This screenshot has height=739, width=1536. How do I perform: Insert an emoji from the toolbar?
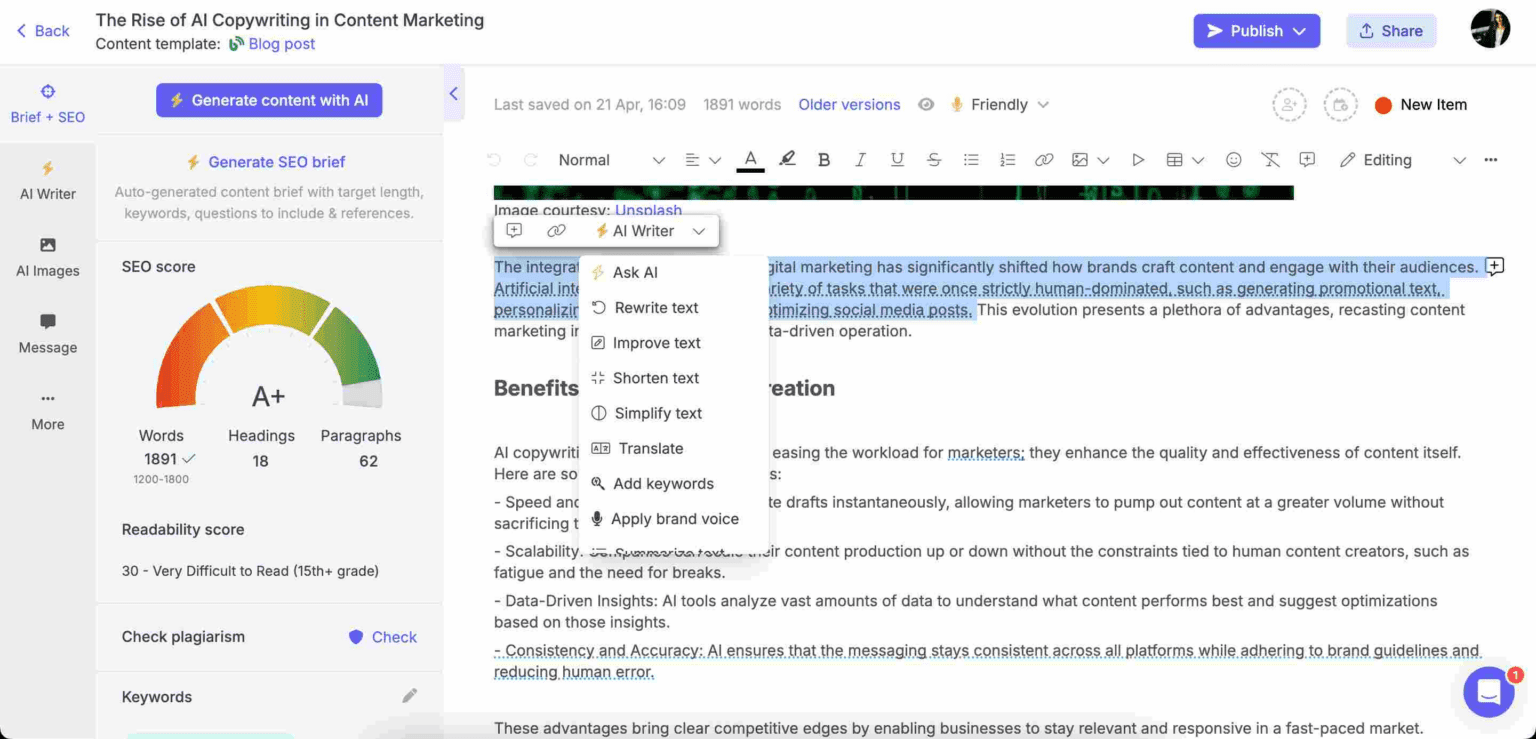point(1233,159)
